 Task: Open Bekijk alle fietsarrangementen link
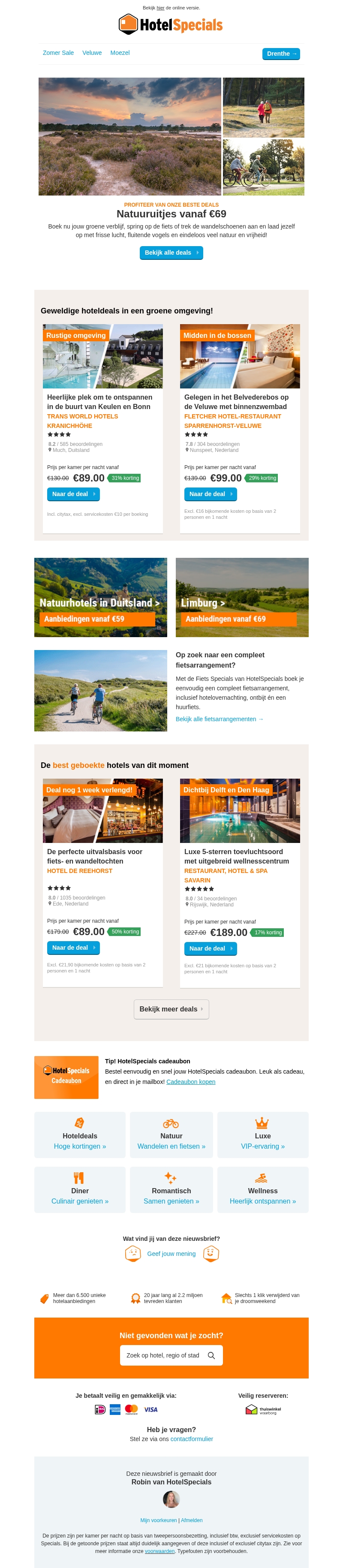220,719
